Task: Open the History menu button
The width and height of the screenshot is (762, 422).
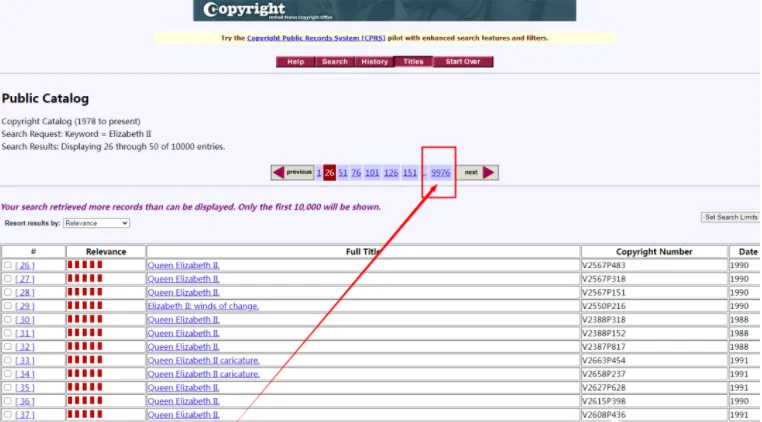Action: [x=374, y=62]
